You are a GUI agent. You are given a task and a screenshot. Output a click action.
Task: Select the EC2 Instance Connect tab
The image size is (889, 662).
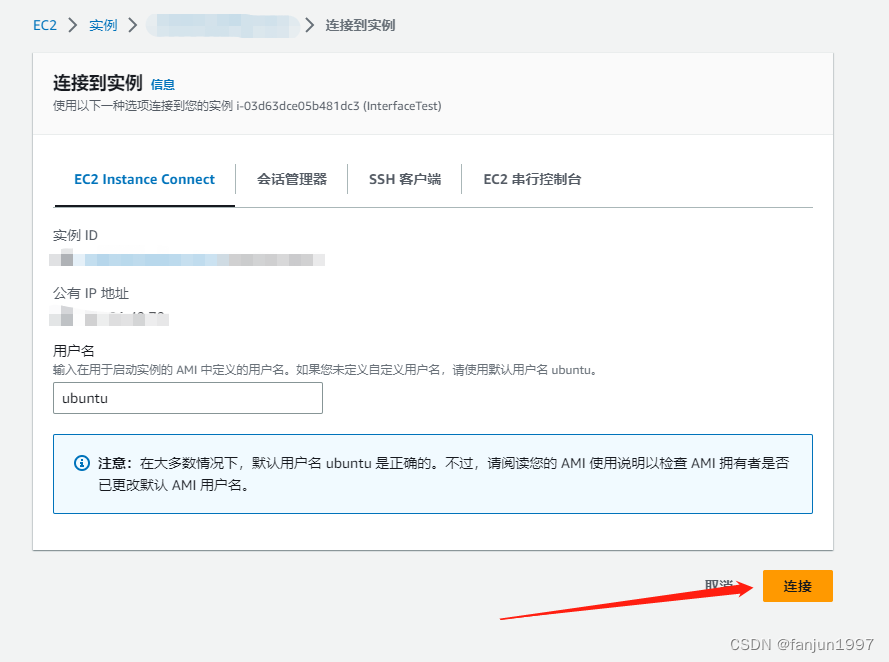(x=145, y=180)
